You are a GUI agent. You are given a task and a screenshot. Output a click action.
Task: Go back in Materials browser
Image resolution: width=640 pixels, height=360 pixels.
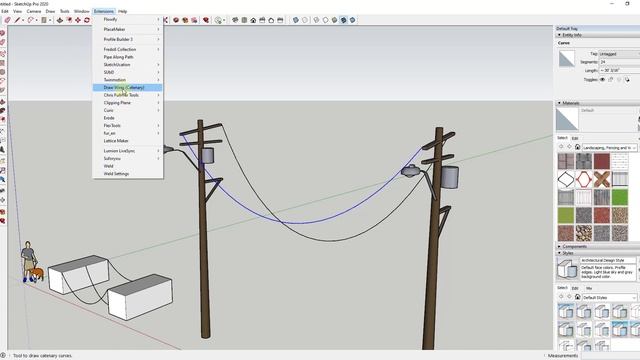pyautogui.click(x=561, y=147)
